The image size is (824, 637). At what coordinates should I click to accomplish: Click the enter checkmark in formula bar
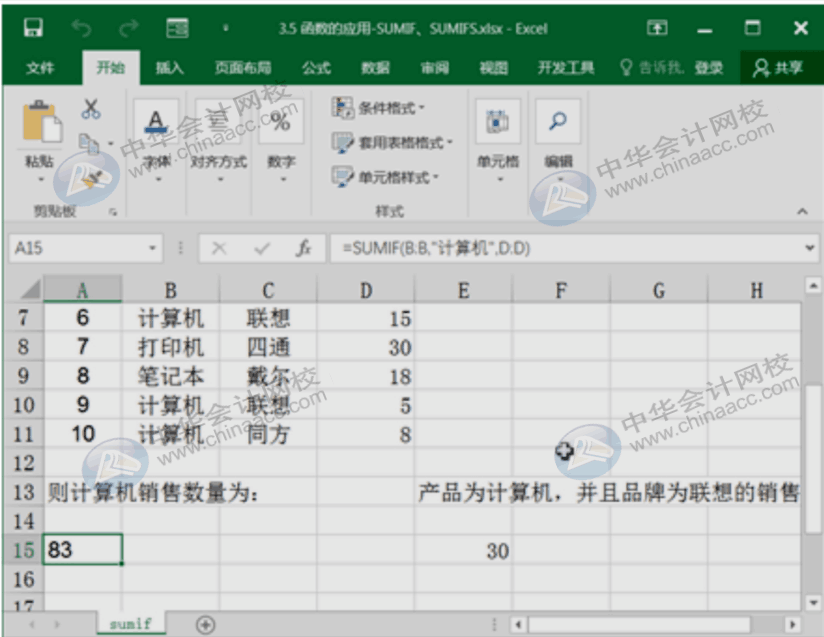[x=262, y=248]
